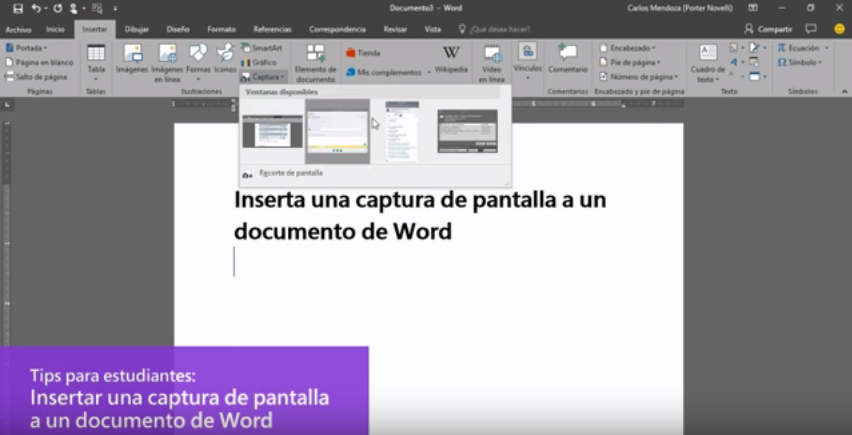852x435 pixels.
Task: Insert a Comentario from the ribbon
Action: [x=568, y=59]
